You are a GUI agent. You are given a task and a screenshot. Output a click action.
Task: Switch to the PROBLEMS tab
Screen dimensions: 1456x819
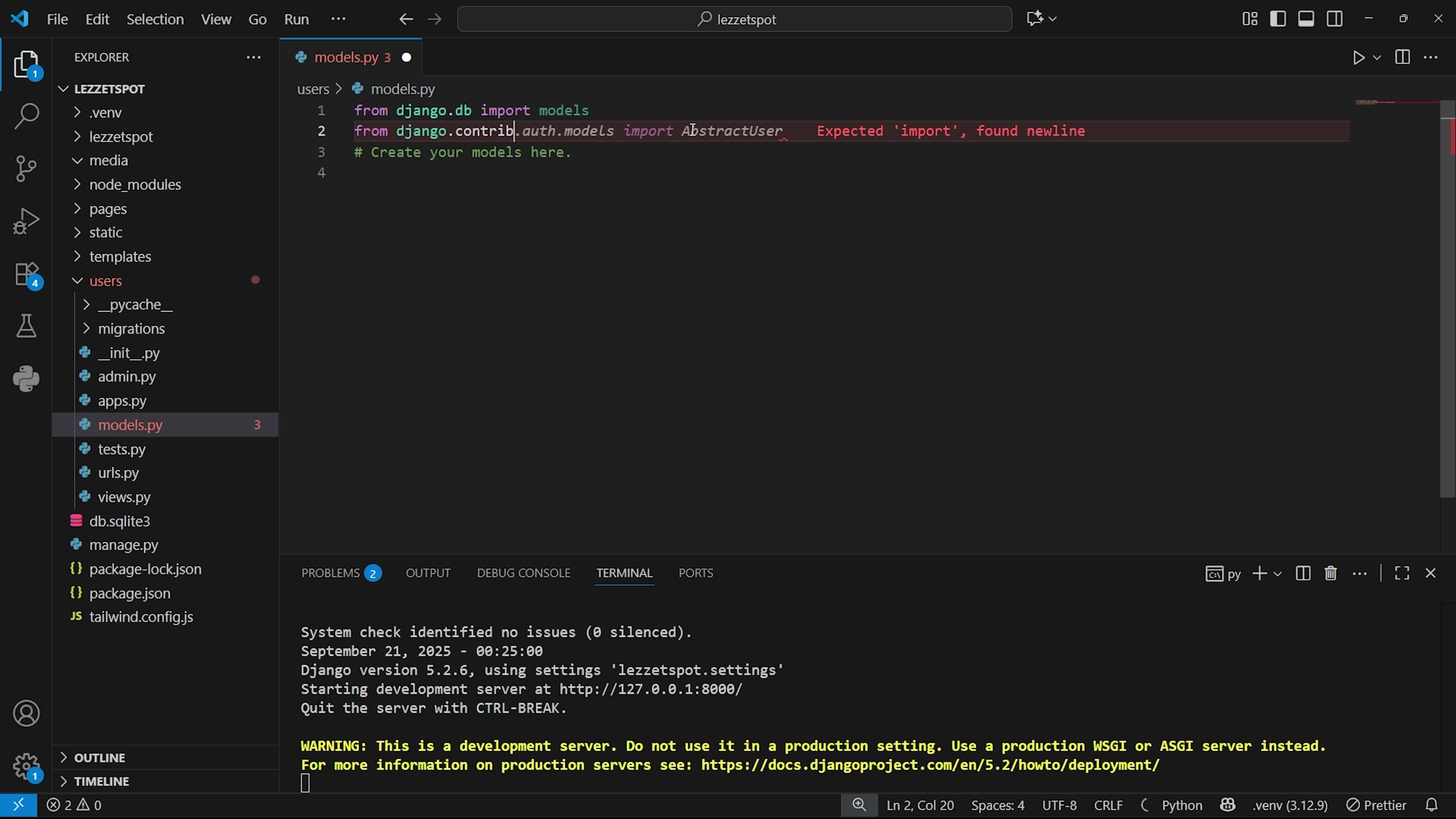click(331, 573)
